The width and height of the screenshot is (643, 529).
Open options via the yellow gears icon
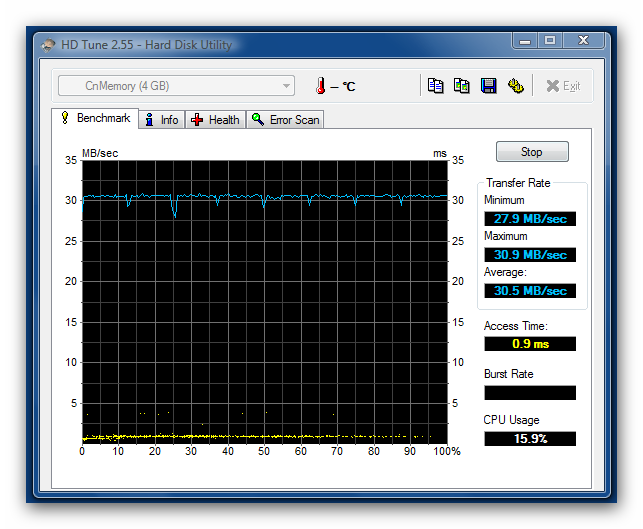(x=515, y=86)
